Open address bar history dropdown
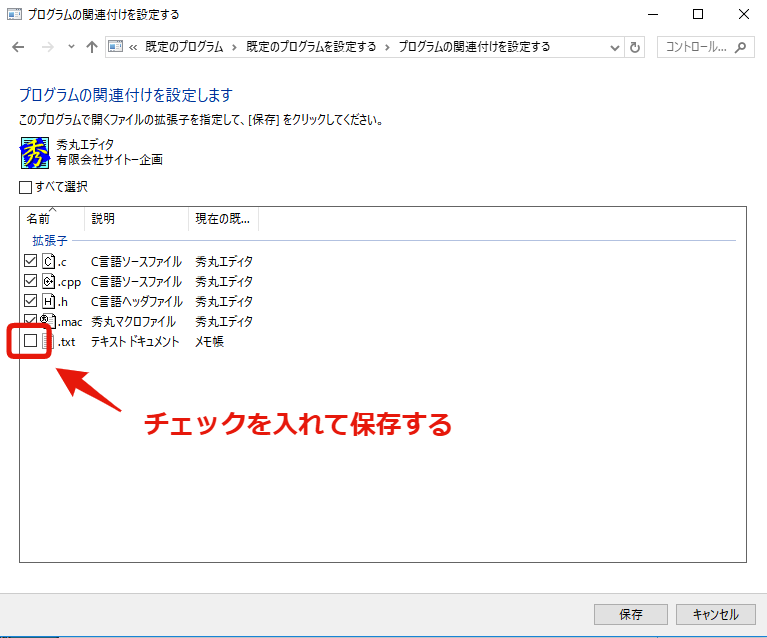 pyautogui.click(x=615, y=47)
